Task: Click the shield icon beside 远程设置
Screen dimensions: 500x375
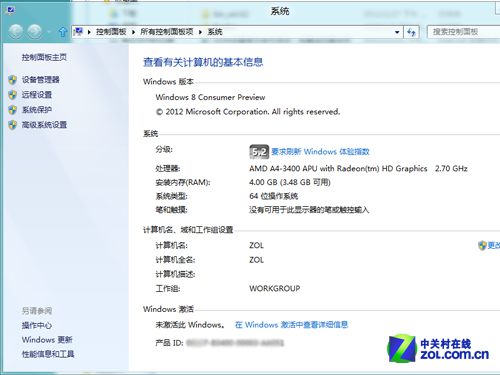Action: (x=13, y=95)
